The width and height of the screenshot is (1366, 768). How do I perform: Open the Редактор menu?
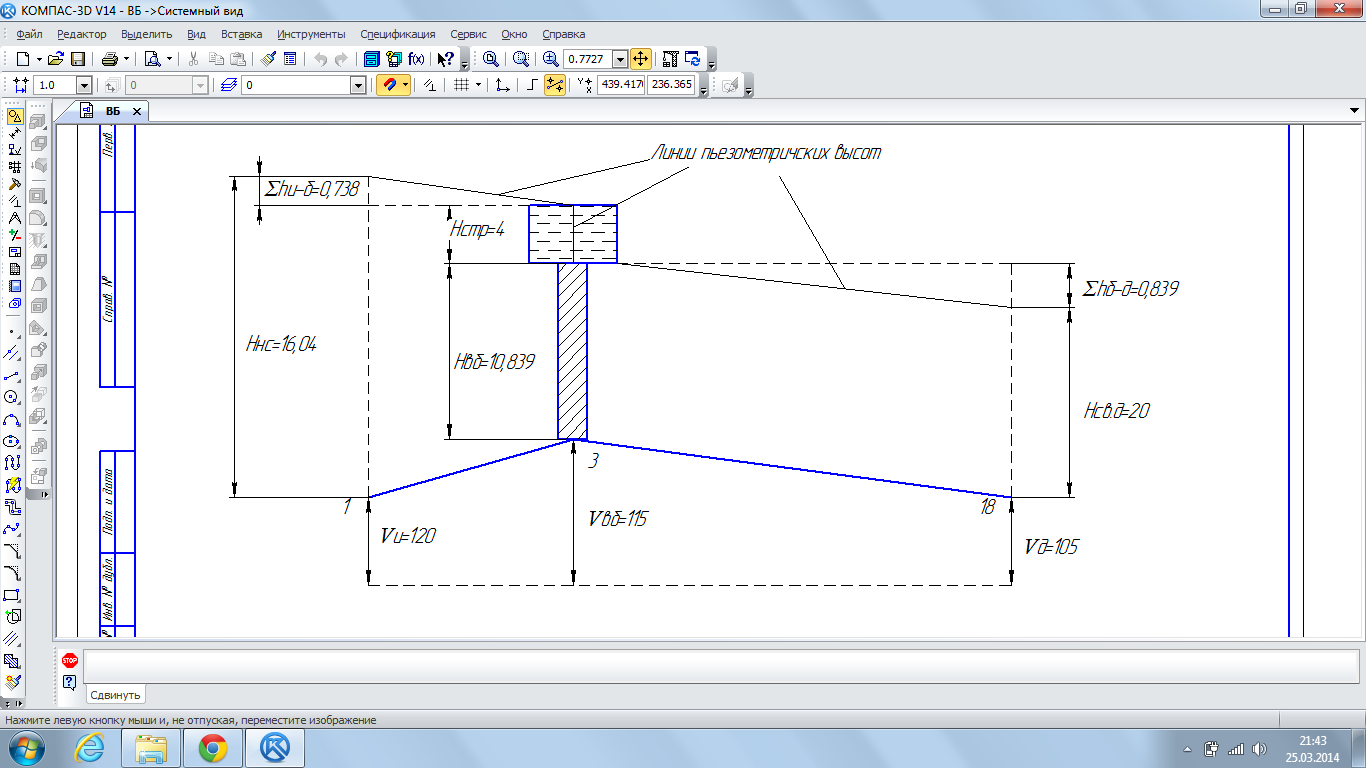point(82,34)
